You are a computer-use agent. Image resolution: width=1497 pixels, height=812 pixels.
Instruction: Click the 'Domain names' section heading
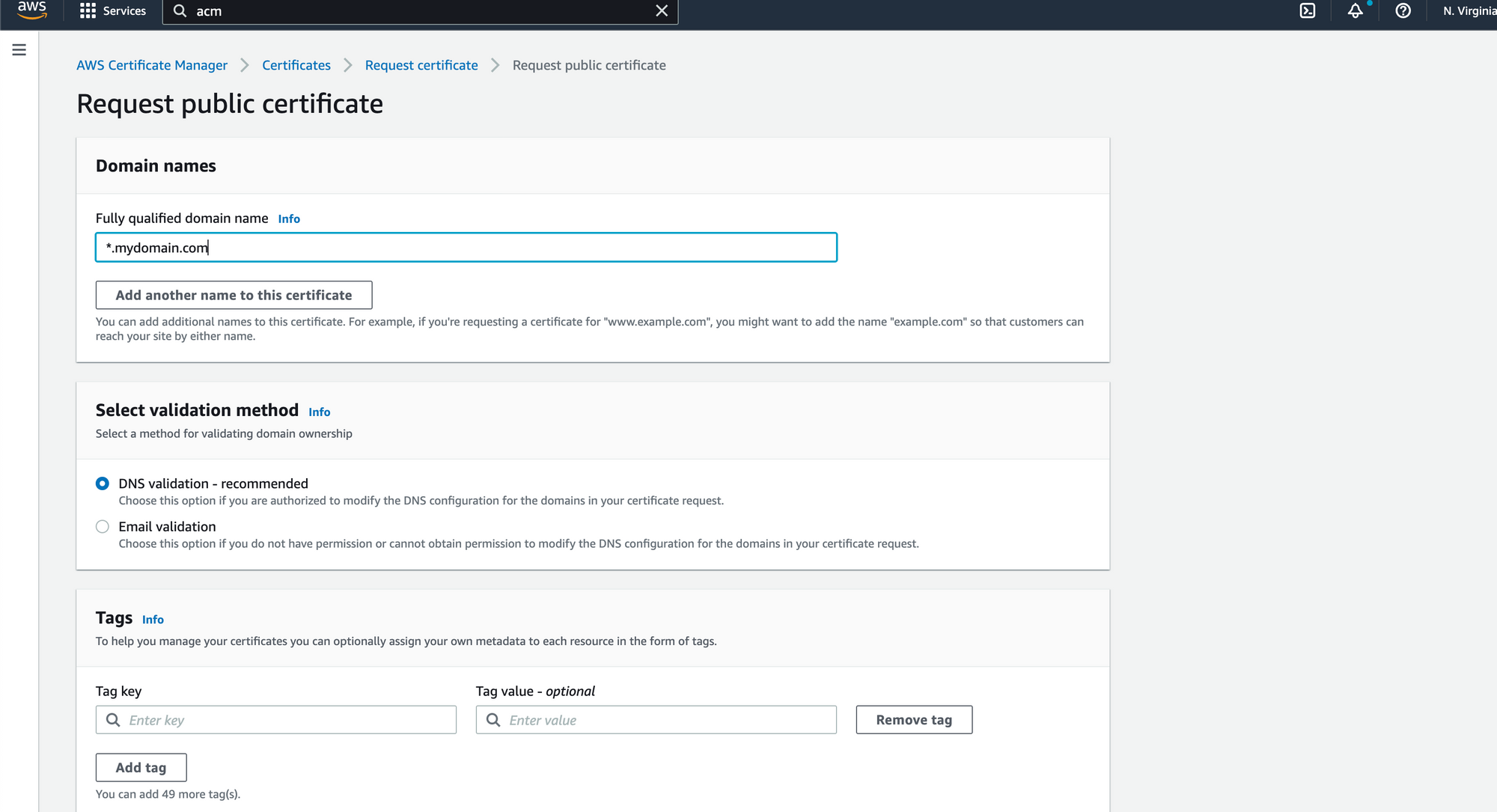(156, 166)
